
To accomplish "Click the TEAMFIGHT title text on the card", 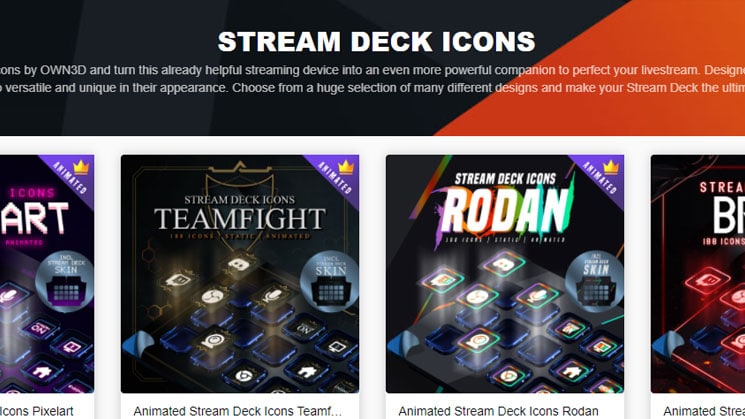I will [240, 219].
